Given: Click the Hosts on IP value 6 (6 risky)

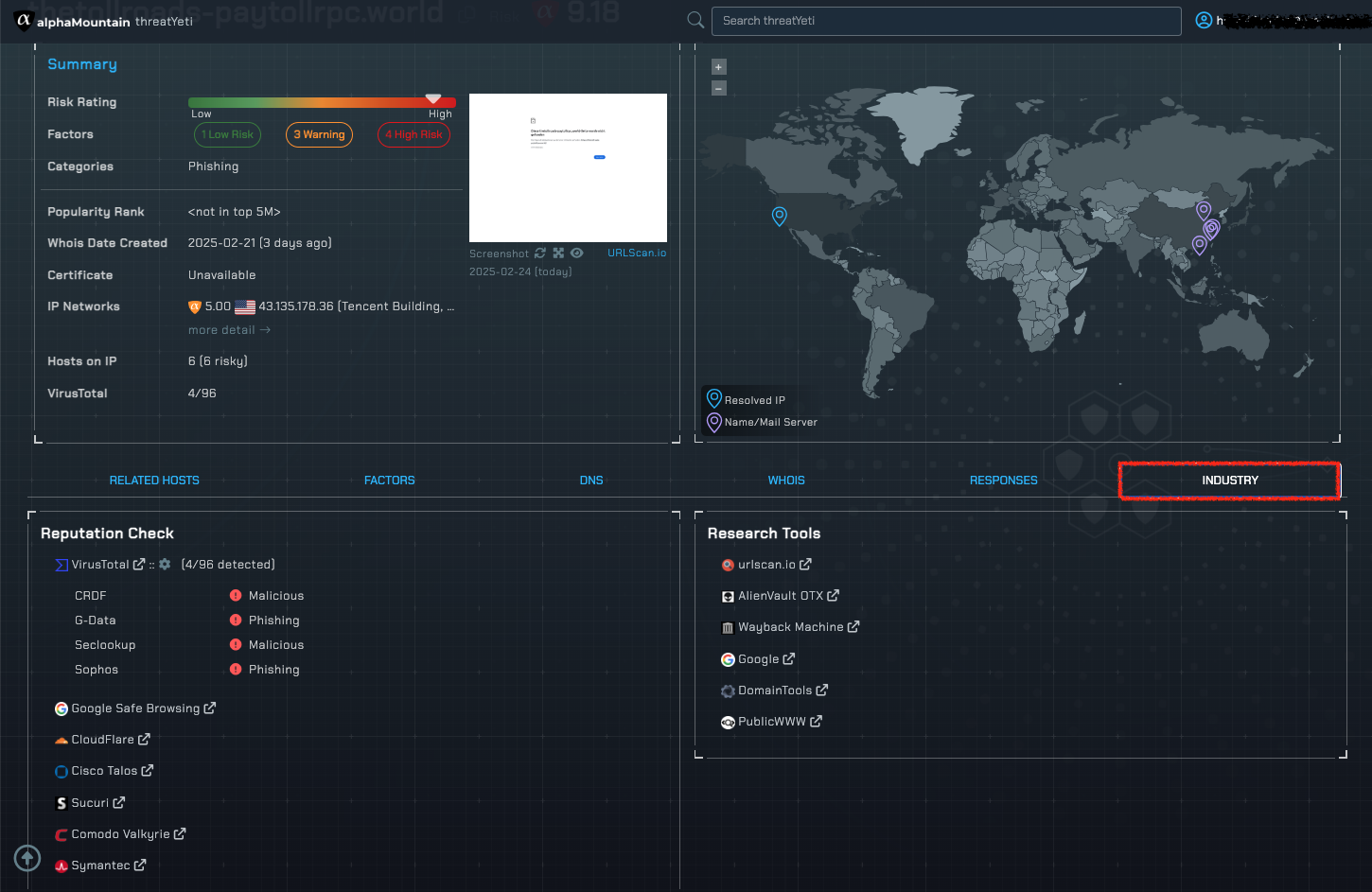Looking at the screenshot, I should pos(218,361).
